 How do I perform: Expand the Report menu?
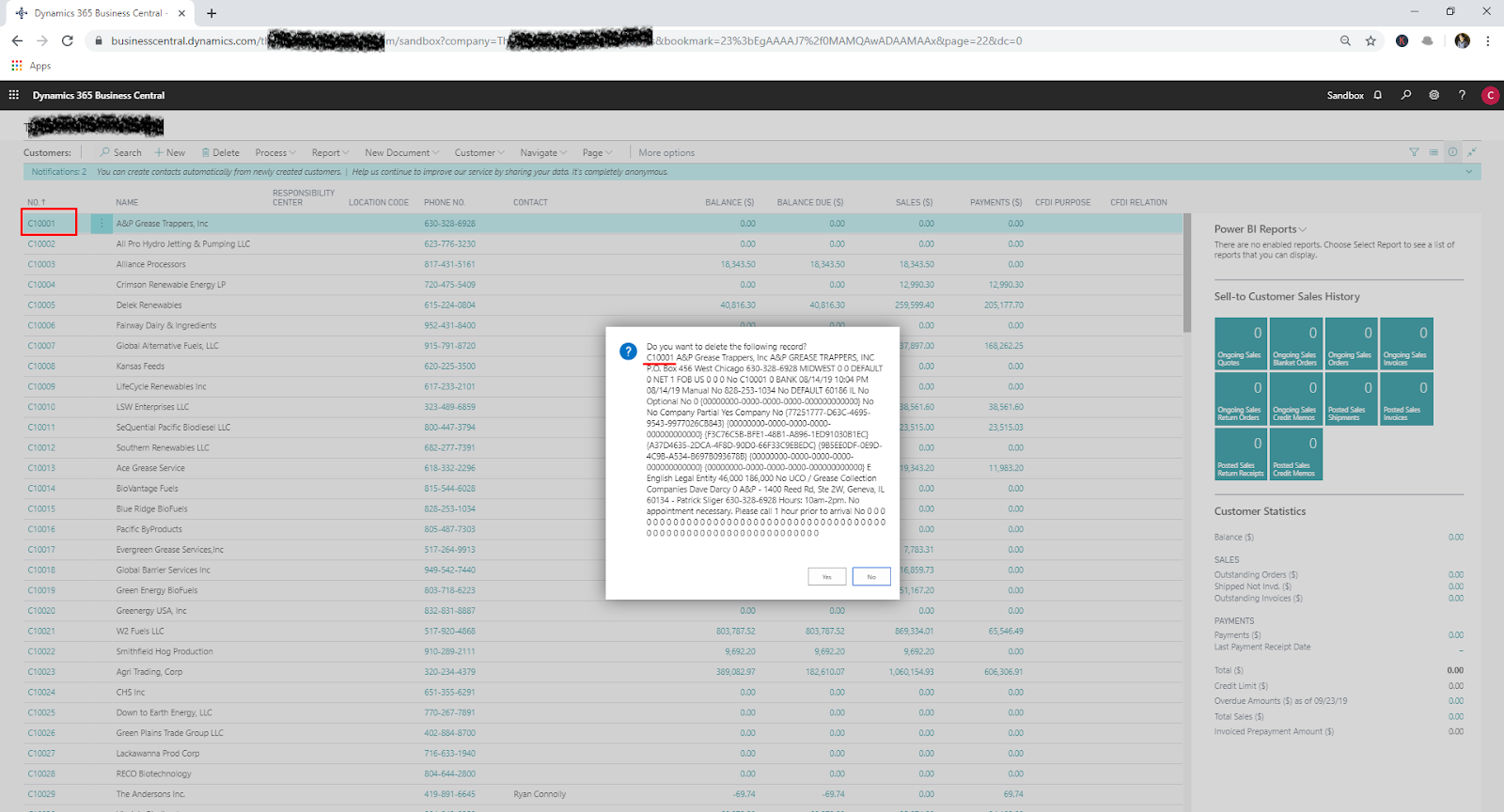point(330,152)
